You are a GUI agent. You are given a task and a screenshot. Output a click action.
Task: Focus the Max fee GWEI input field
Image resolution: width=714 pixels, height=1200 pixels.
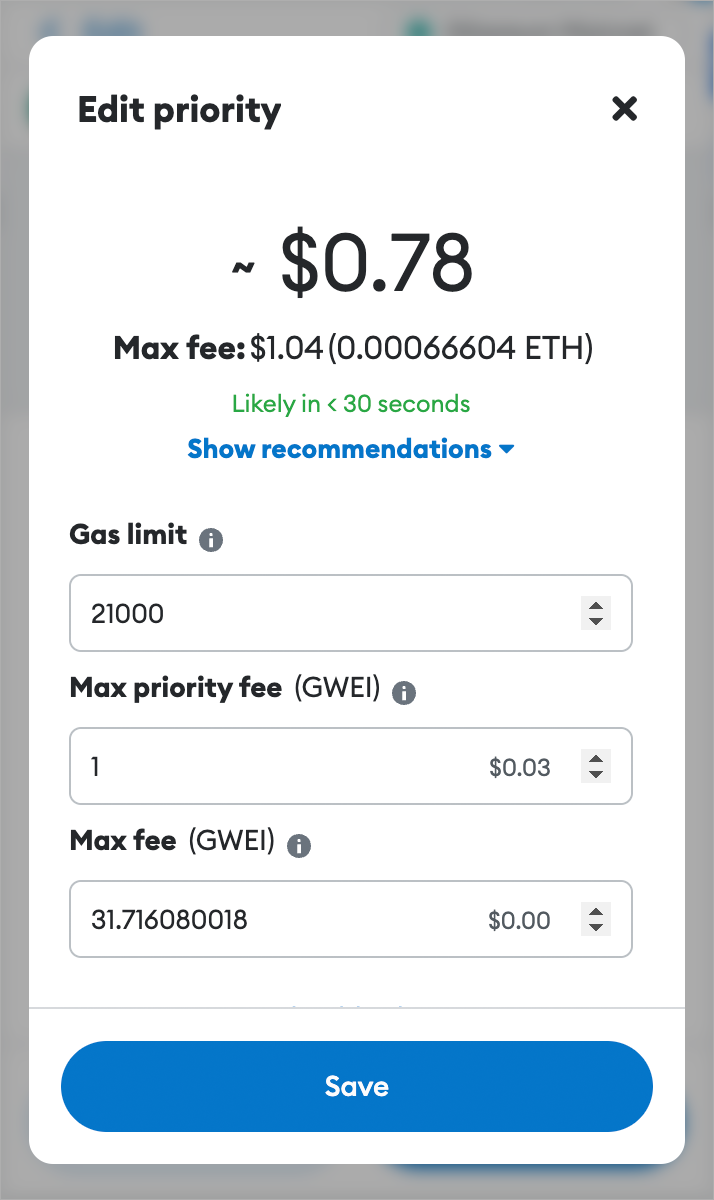[280, 920]
